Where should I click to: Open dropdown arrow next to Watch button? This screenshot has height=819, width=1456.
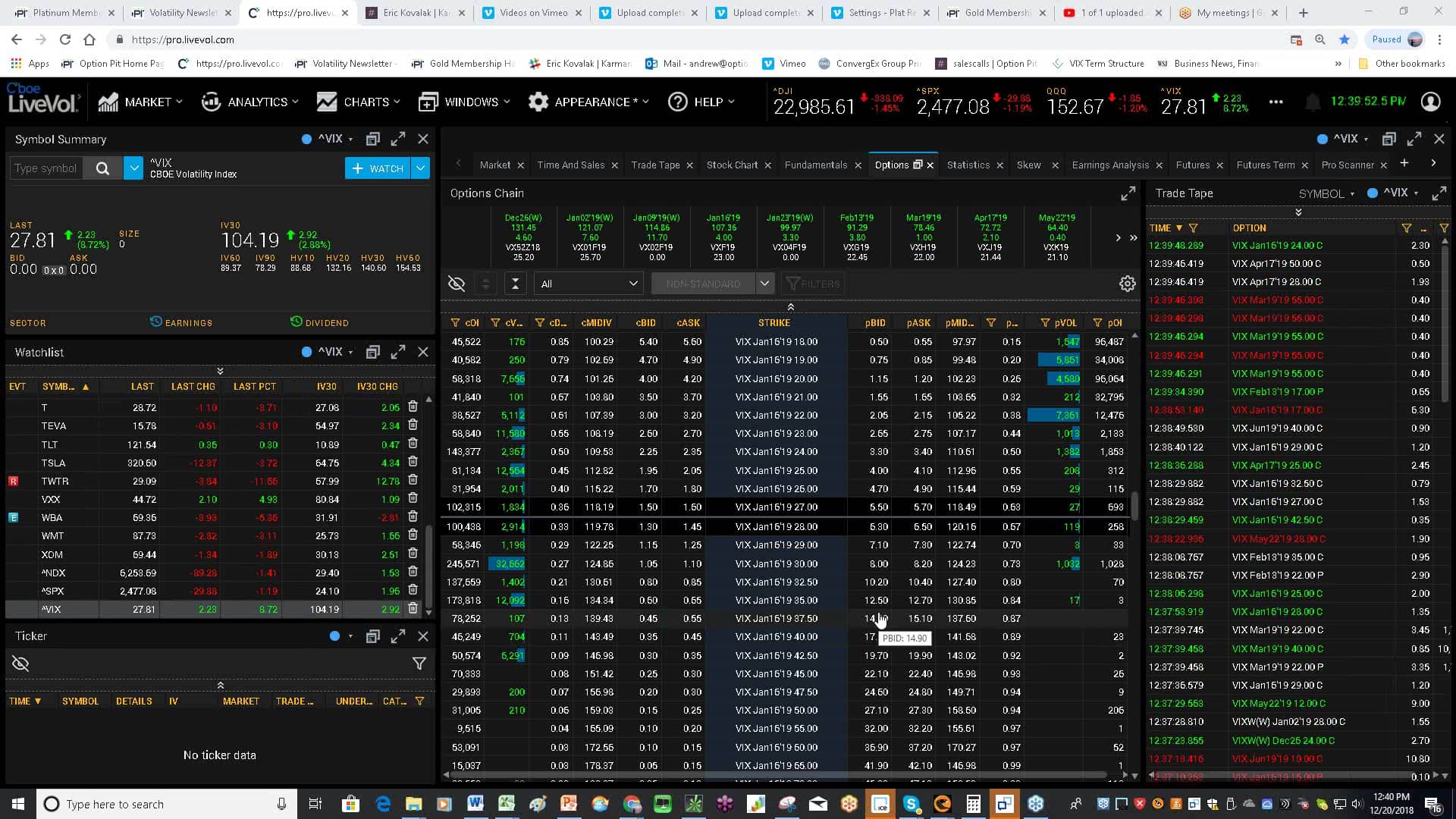(421, 168)
